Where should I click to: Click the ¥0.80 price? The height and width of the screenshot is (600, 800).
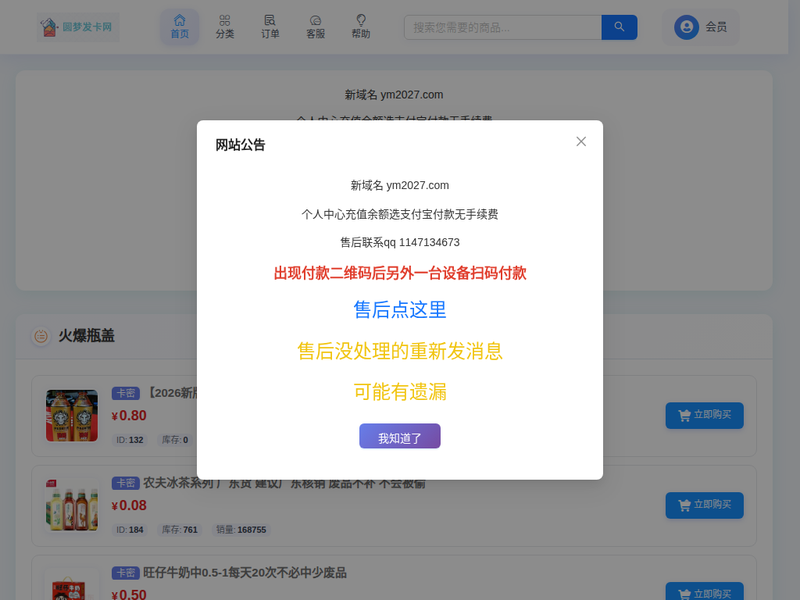click(x=129, y=416)
